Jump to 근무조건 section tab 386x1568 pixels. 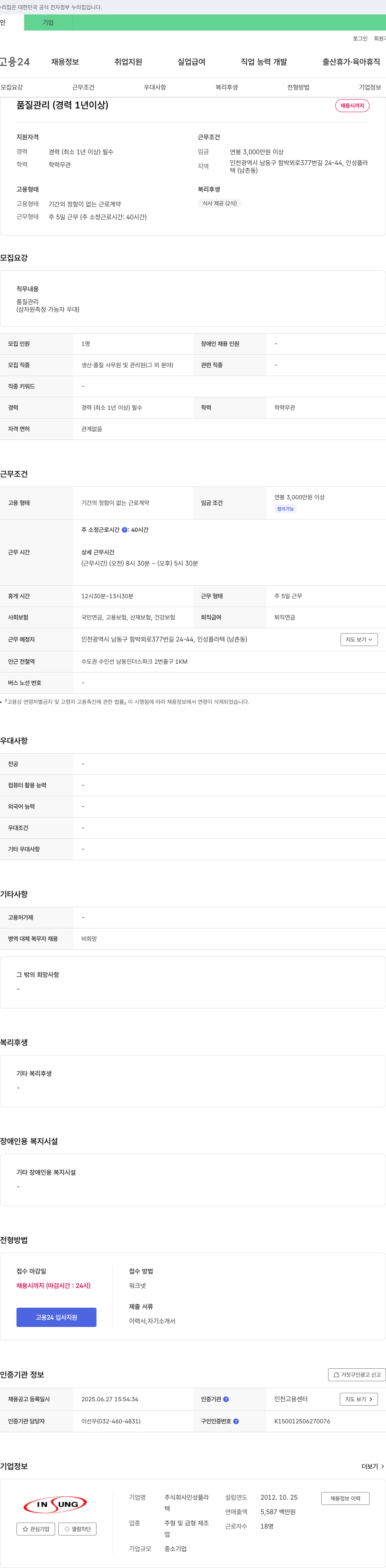tap(83, 87)
